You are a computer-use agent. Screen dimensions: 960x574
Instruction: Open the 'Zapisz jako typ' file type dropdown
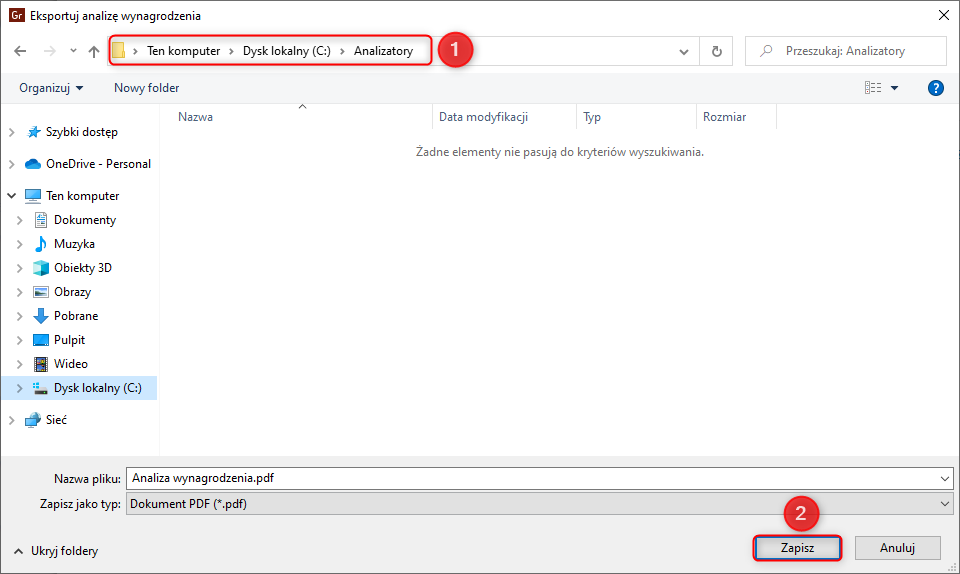(539, 504)
